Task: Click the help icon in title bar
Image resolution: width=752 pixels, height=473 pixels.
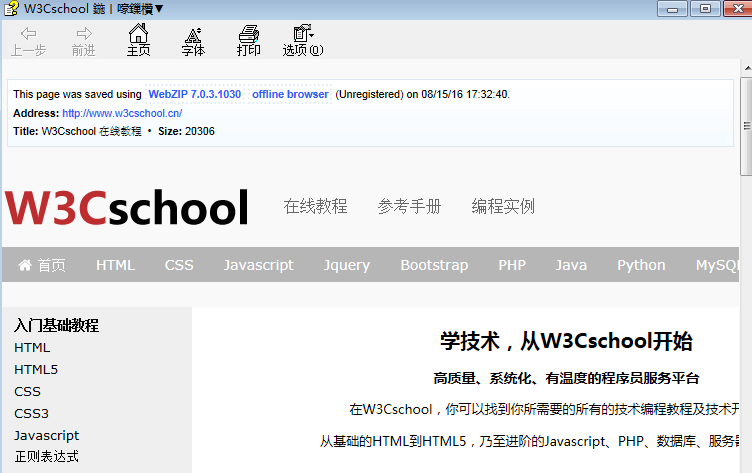Action: point(11,8)
